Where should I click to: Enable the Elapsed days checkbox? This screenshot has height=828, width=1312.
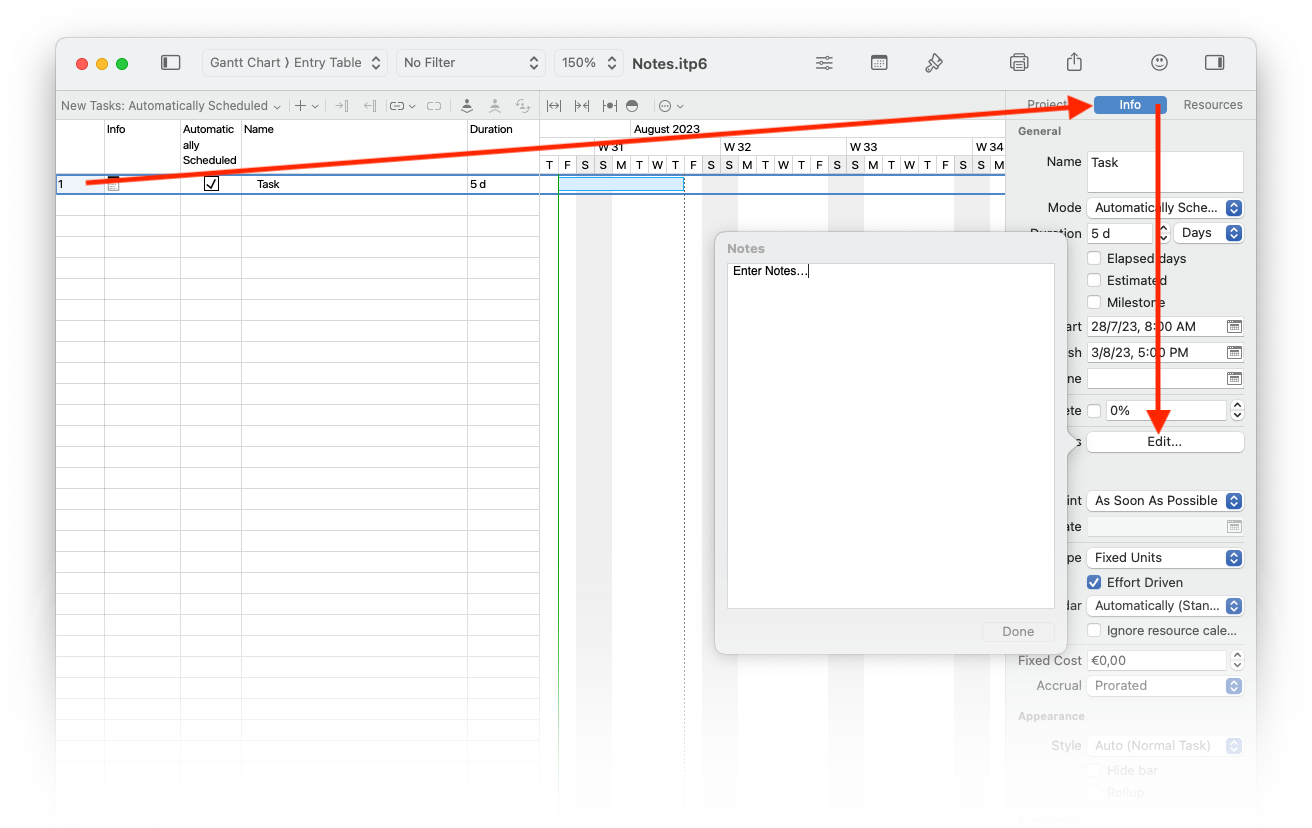[1094, 258]
